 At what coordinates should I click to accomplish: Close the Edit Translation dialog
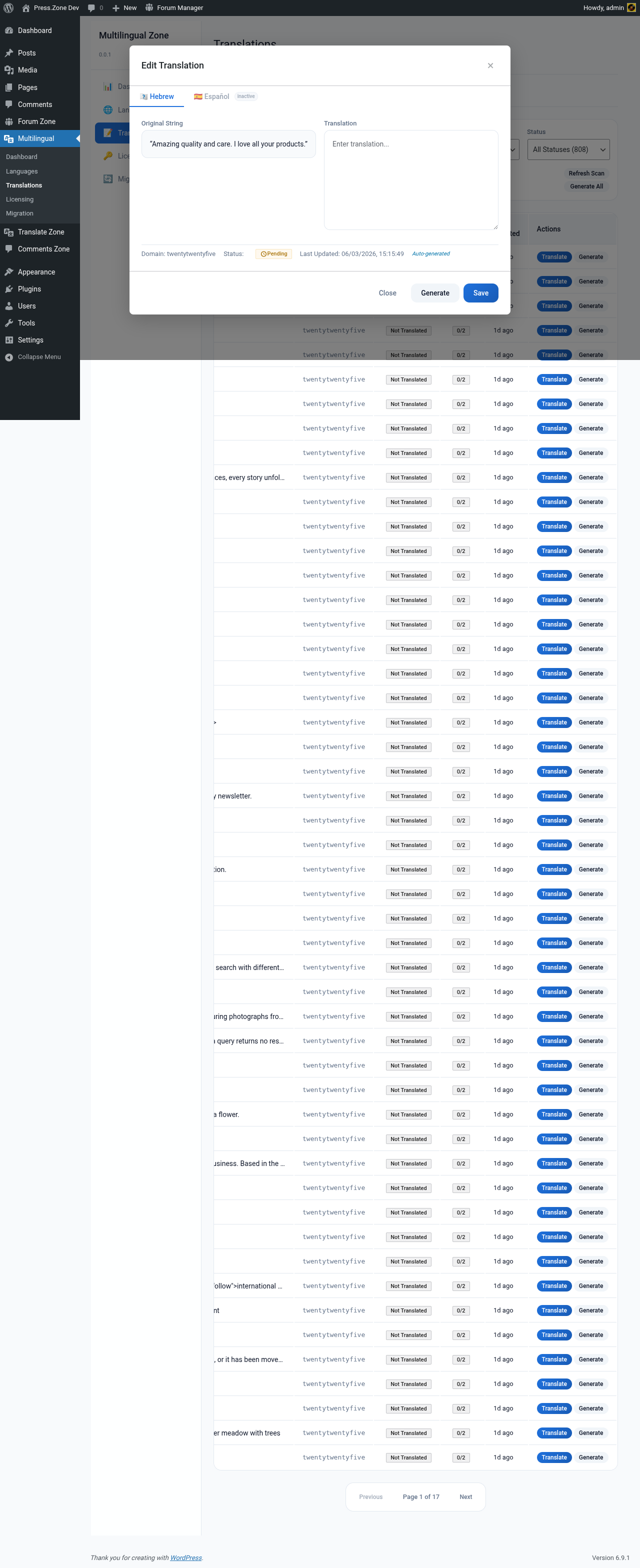490,65
